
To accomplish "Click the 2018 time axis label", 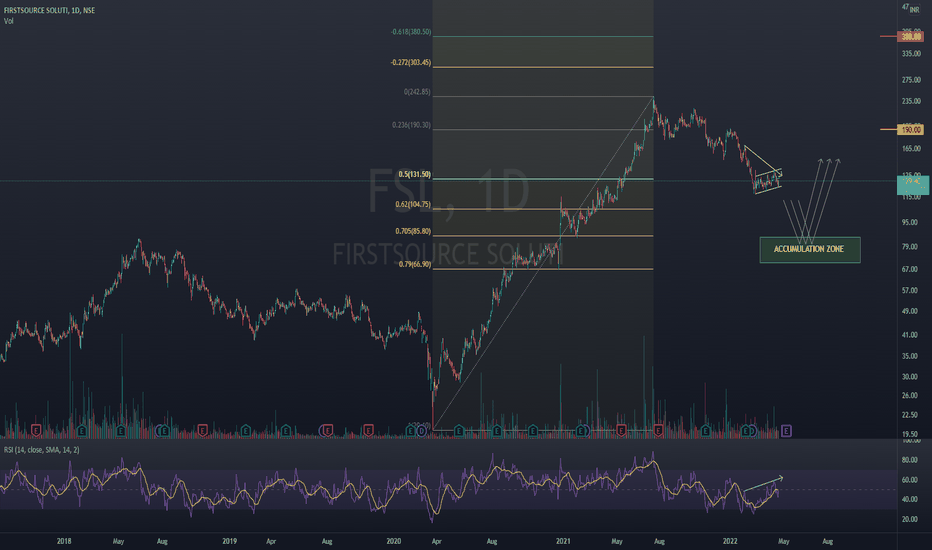I will click(64, 541).
